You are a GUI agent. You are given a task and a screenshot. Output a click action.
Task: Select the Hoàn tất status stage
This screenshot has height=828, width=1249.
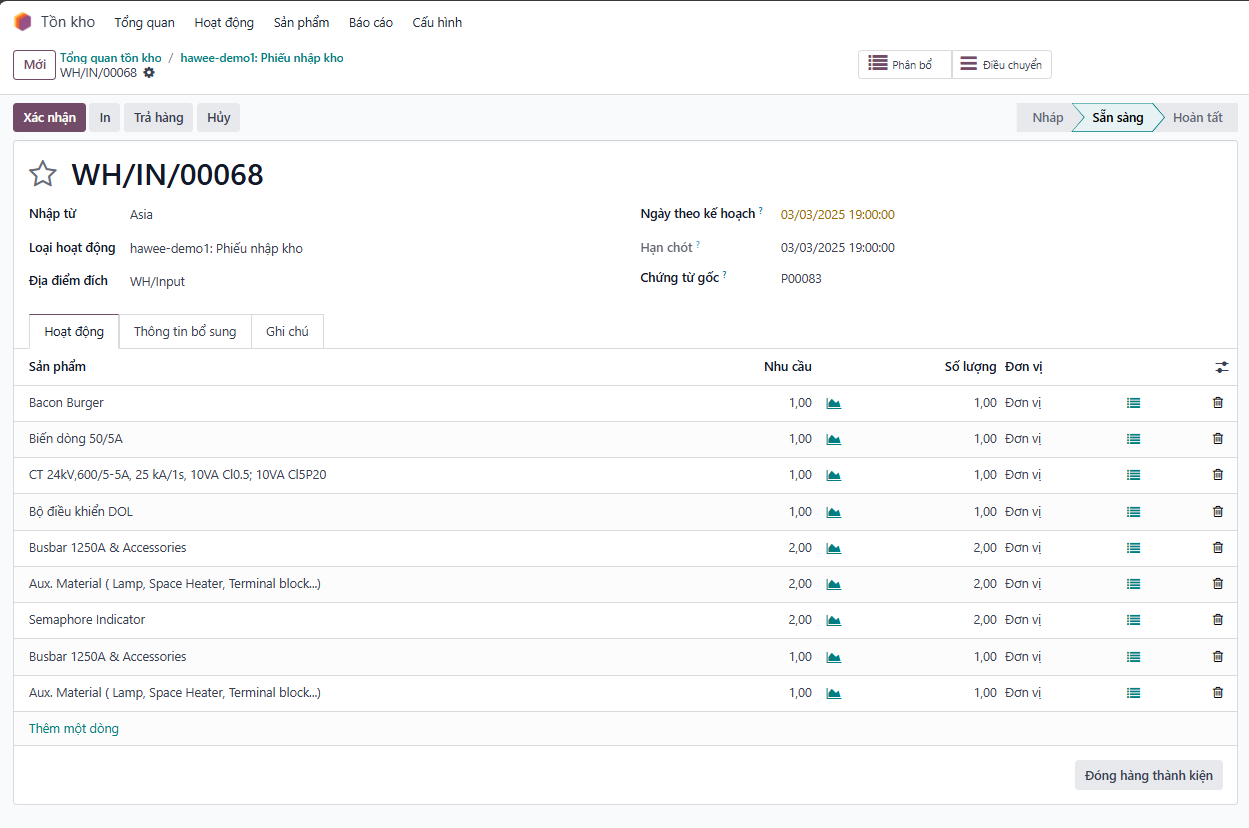[1197, 118]
